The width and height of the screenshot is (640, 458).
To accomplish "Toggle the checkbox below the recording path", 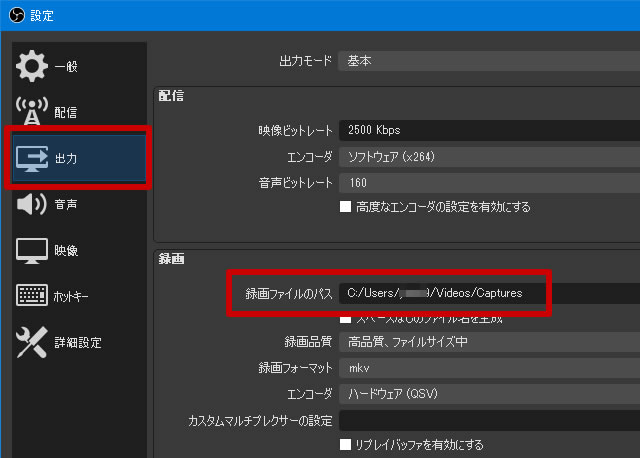I will 346,319.
